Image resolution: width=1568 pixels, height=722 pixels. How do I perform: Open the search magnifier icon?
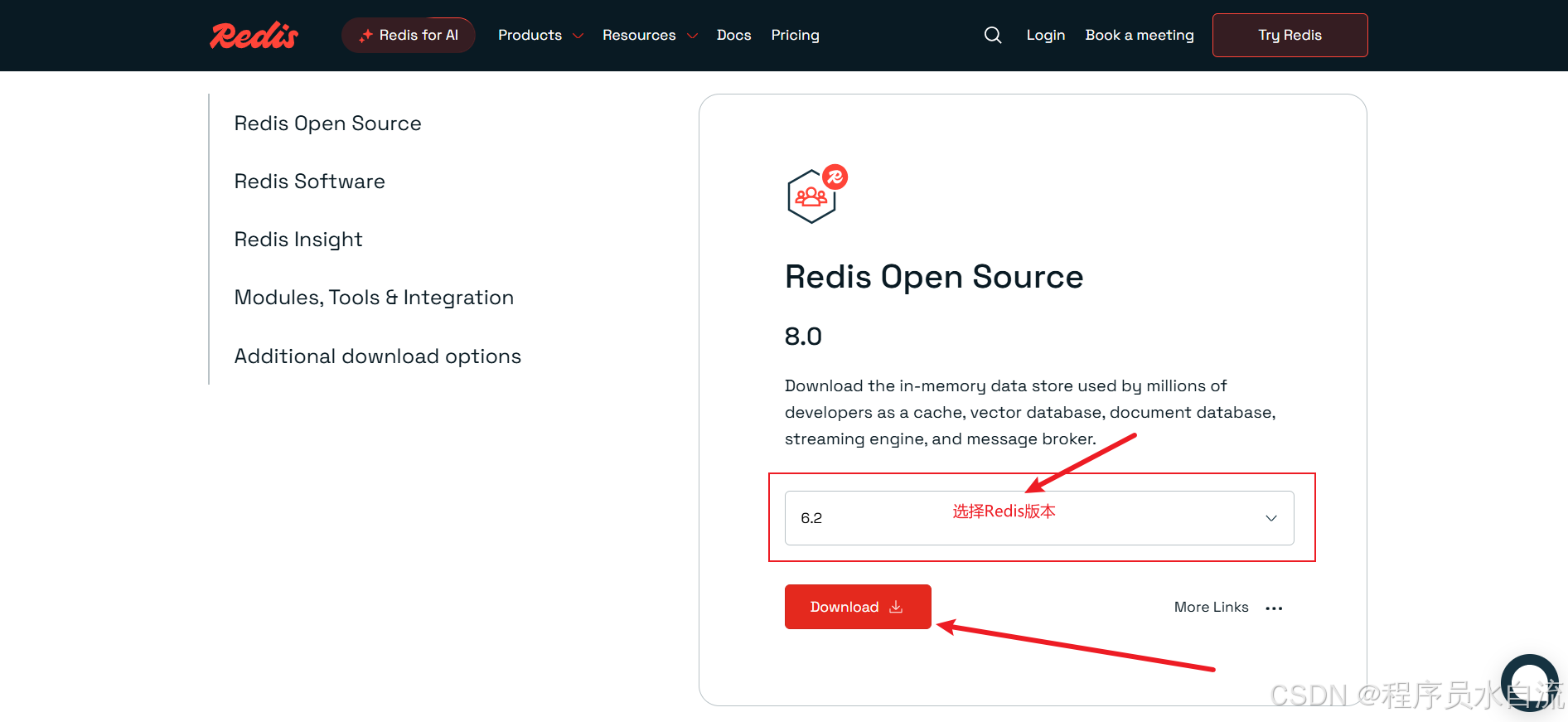(x=993, y=35)
